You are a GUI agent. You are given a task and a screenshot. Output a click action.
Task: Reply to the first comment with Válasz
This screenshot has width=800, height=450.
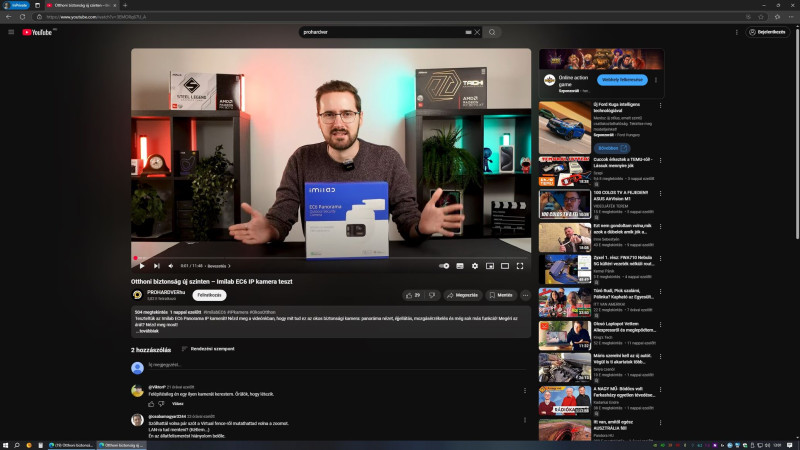(178, 404)
